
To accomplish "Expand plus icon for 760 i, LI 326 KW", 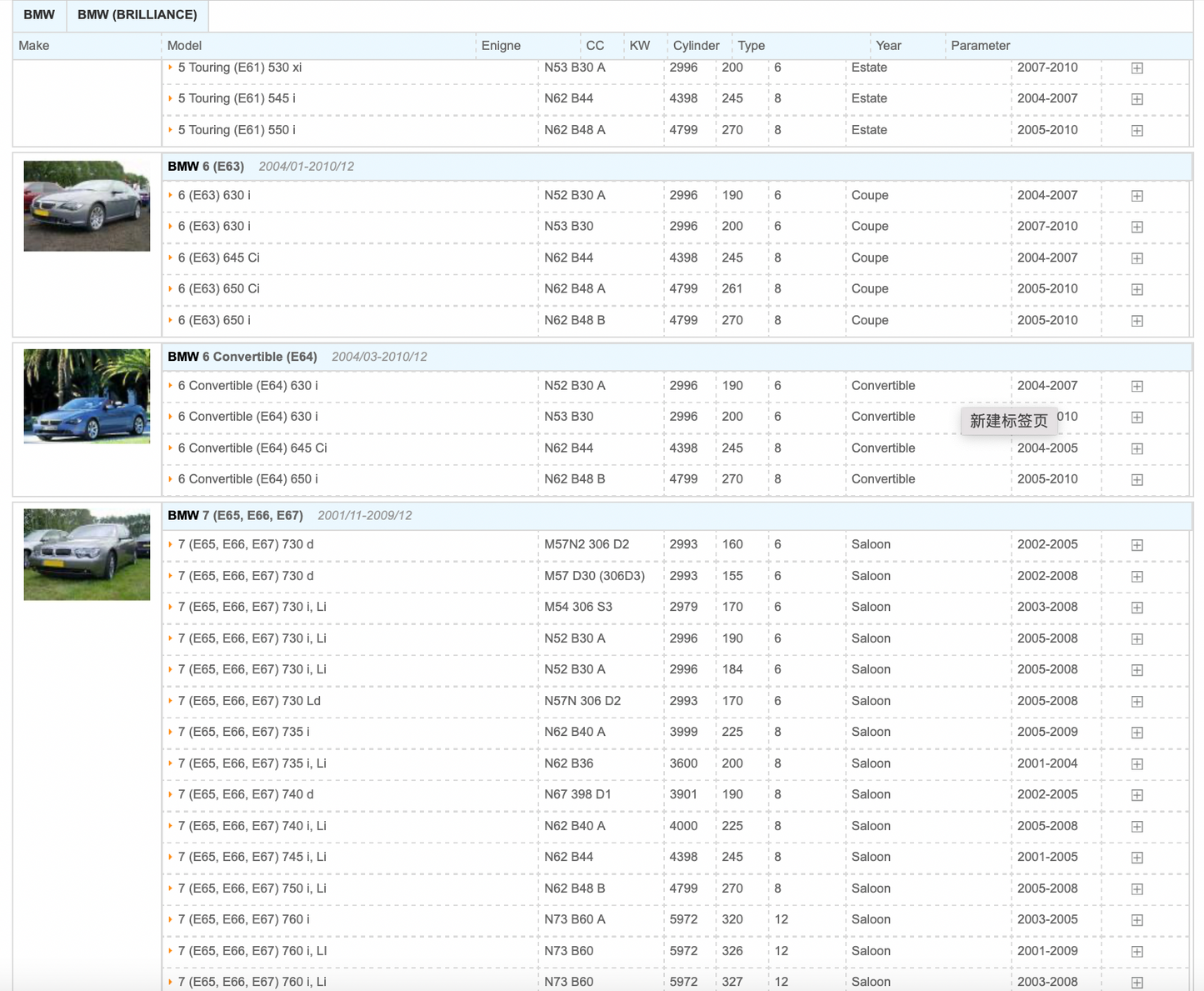I will point(1137,951).
